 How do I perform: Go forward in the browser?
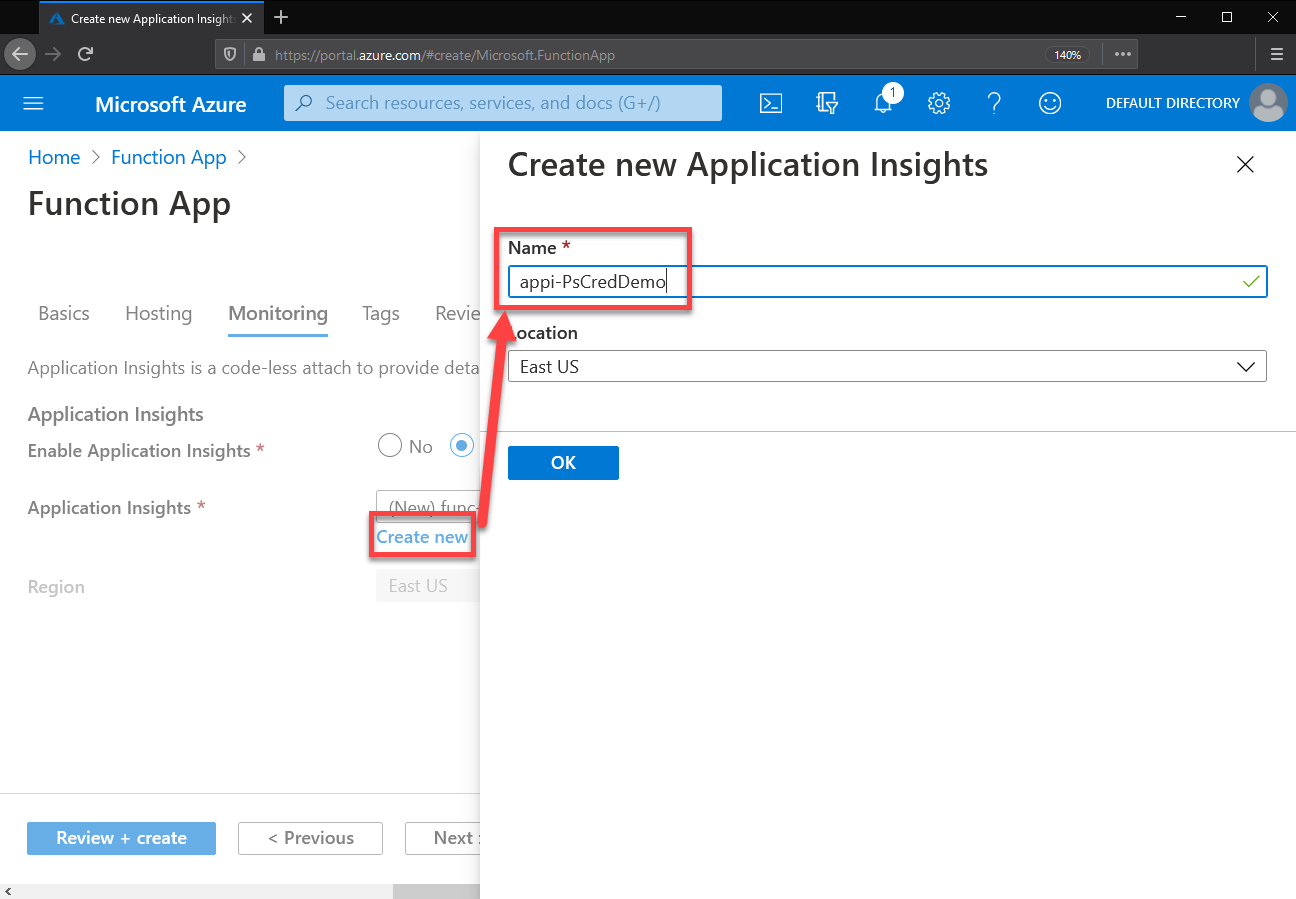point(53,54)
